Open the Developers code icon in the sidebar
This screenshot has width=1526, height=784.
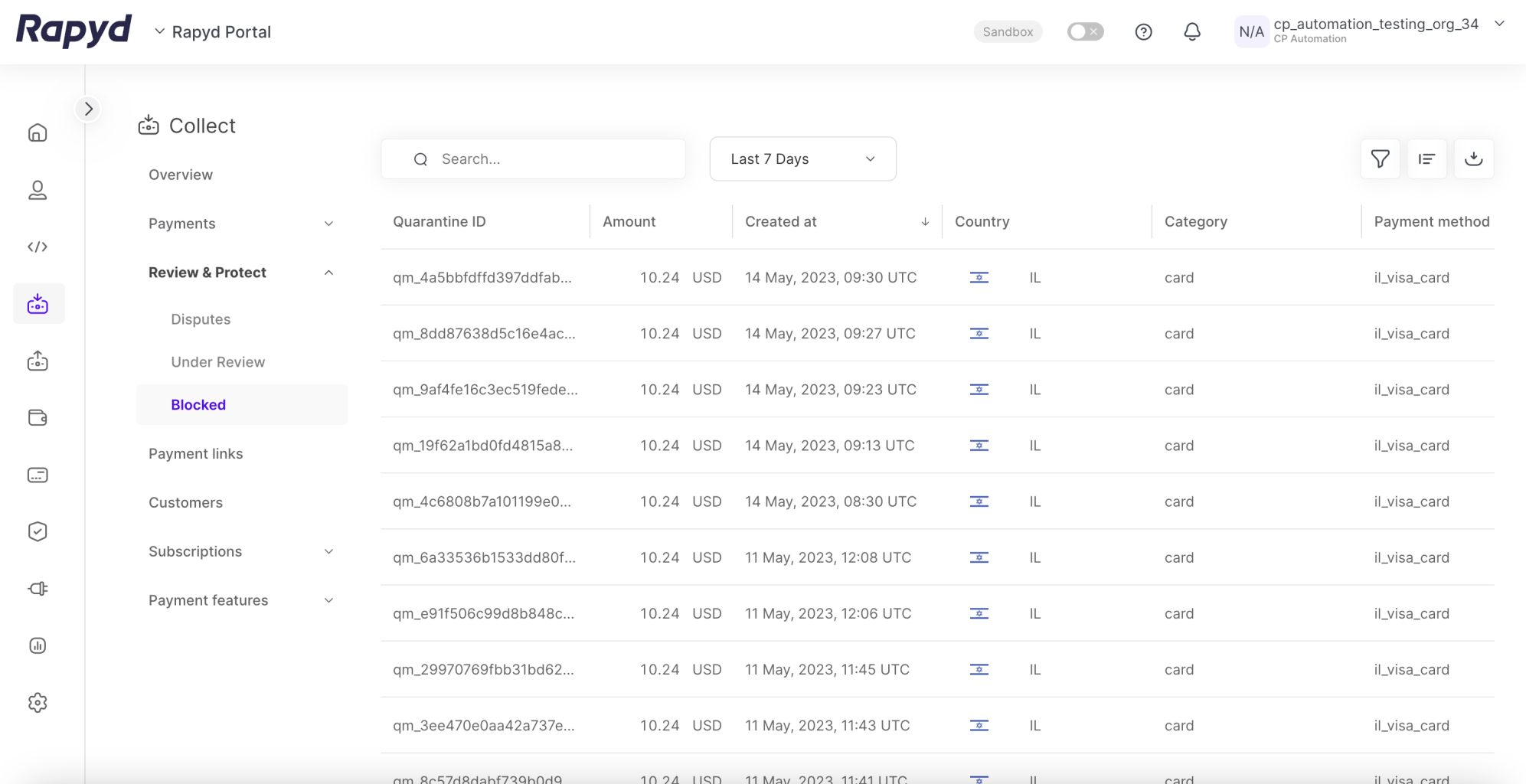pyautogui.click(x=38, y=247)
